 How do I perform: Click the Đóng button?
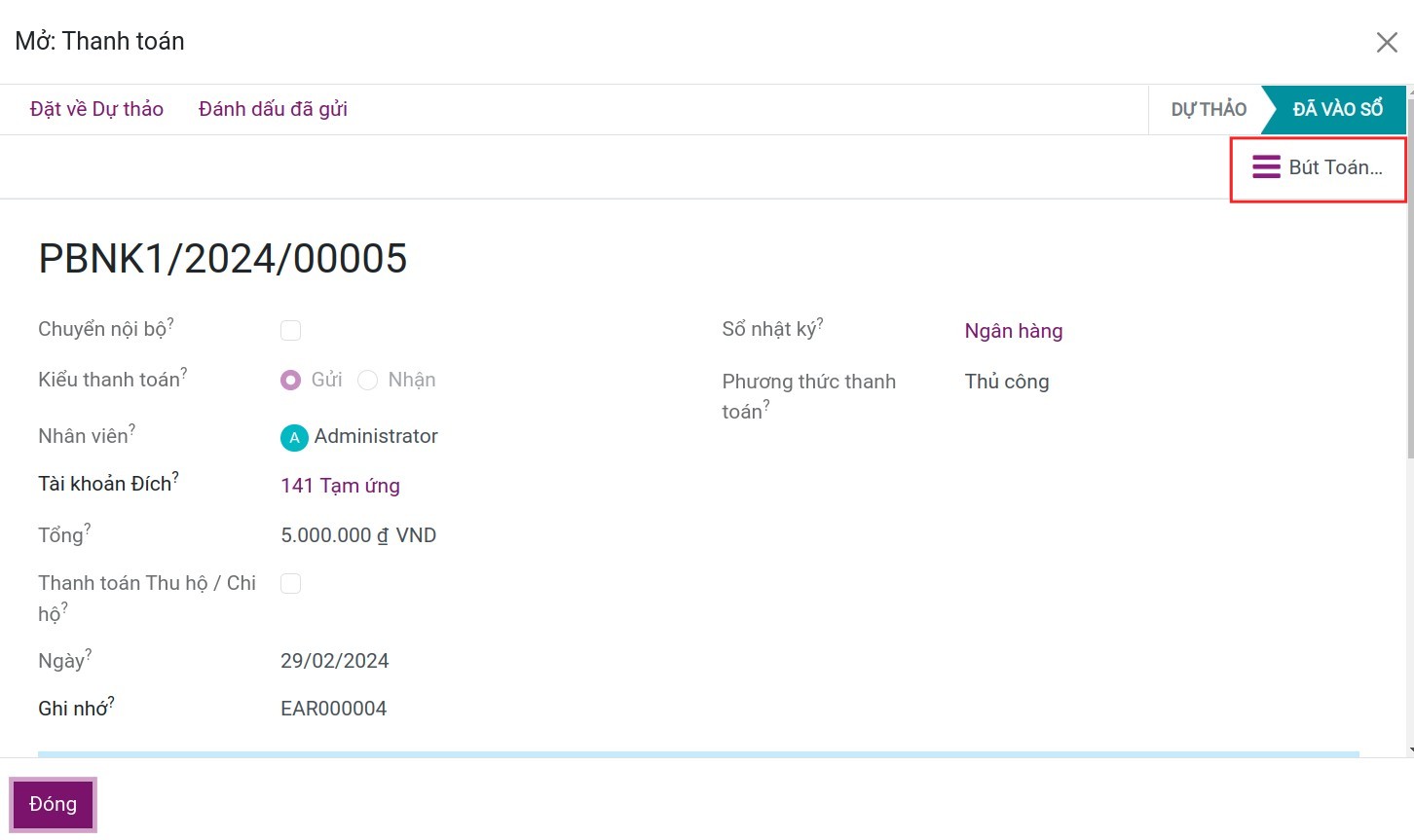point(53,804)
